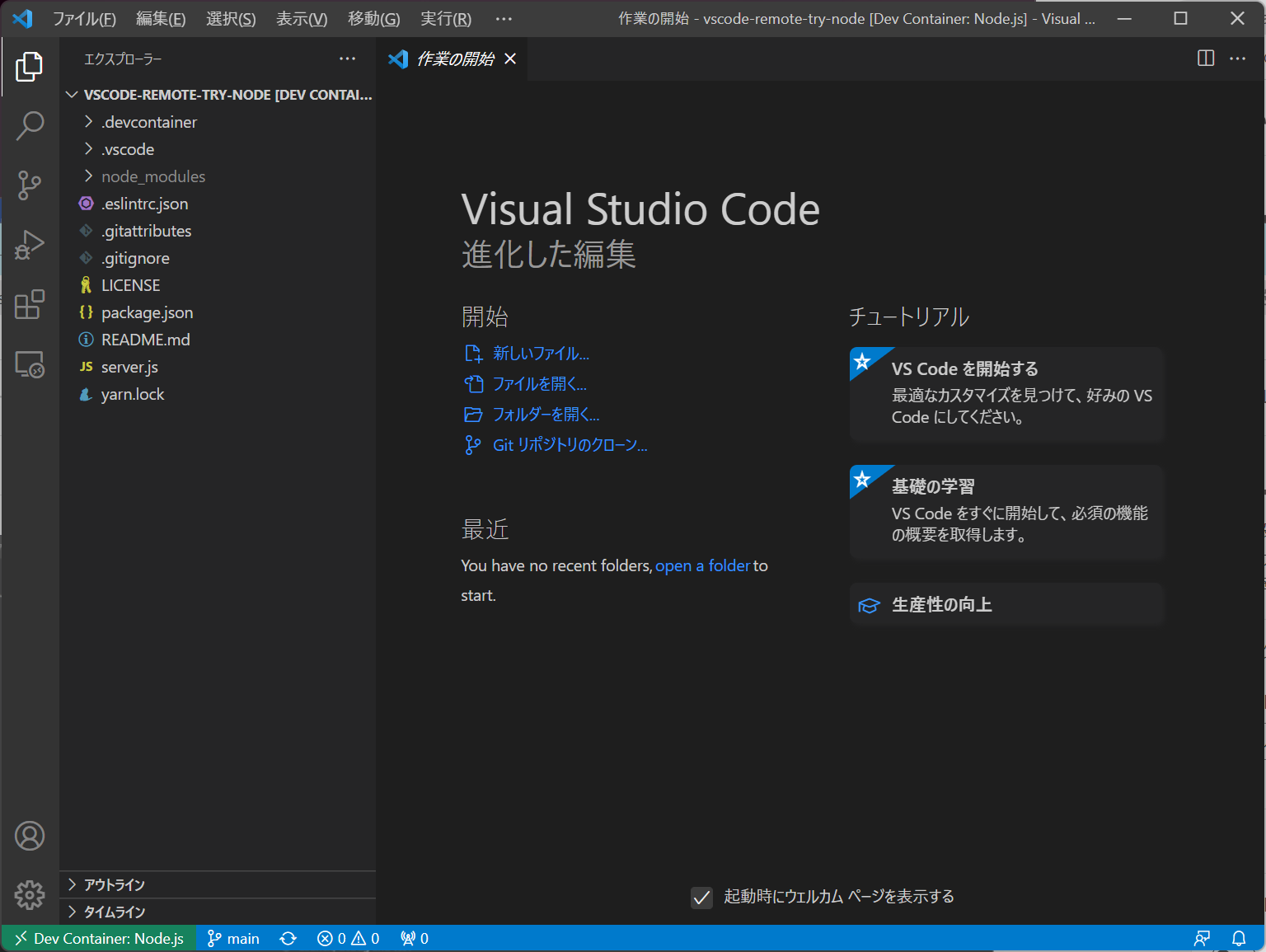Screen dimensions: 1266x952
Task: Click the open folder icon under 開始
Action: 473,415
